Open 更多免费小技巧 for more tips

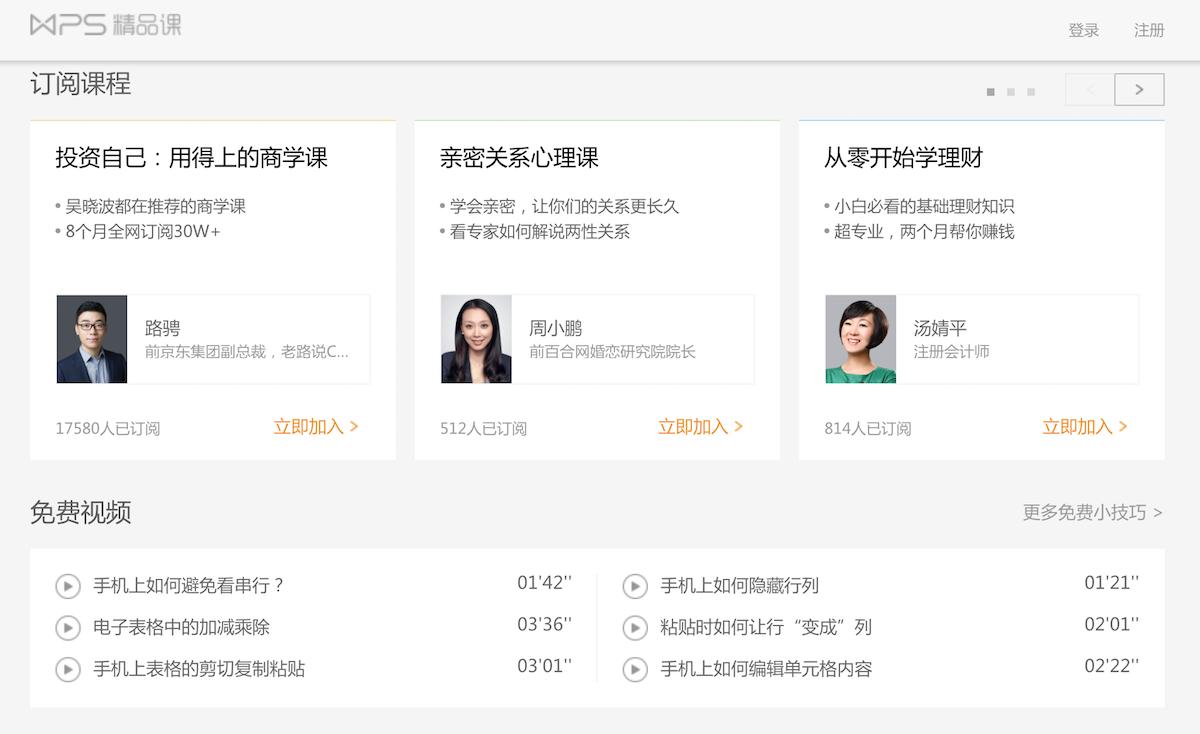(1090, 512)
